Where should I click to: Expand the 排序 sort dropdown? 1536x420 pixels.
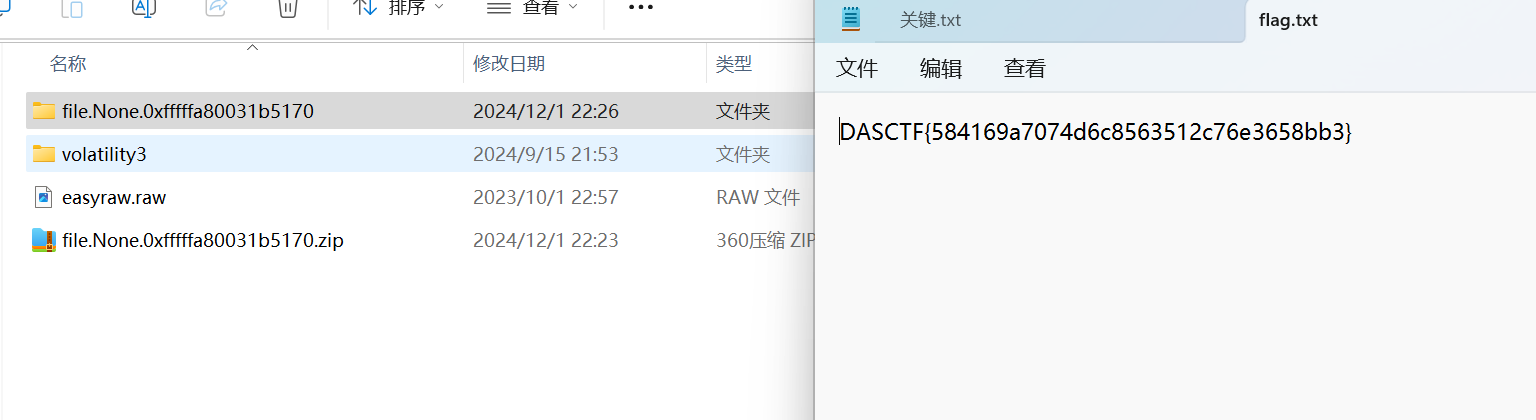click(400, 8)
